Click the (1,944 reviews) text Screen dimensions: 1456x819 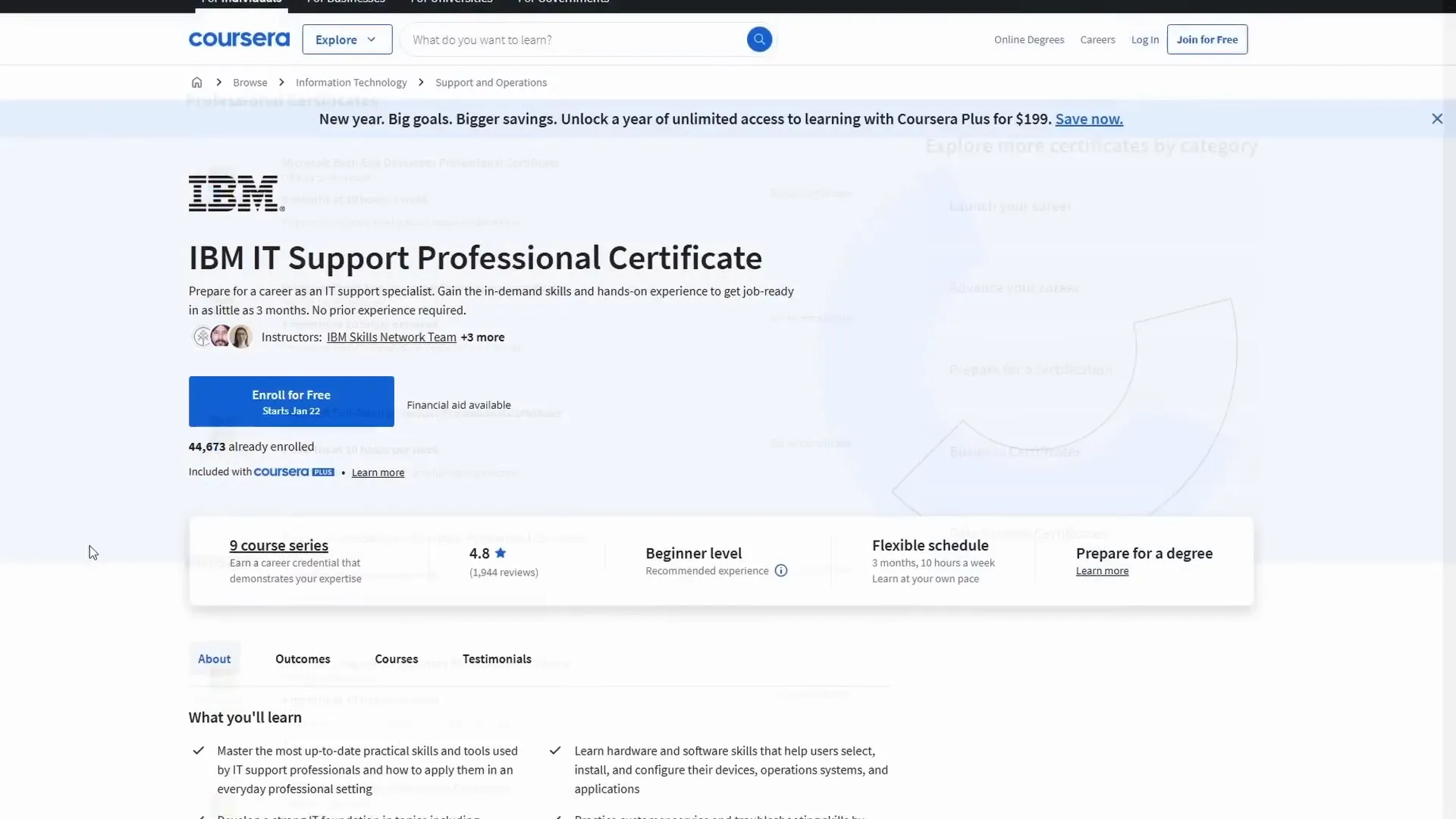click(504, 572)
